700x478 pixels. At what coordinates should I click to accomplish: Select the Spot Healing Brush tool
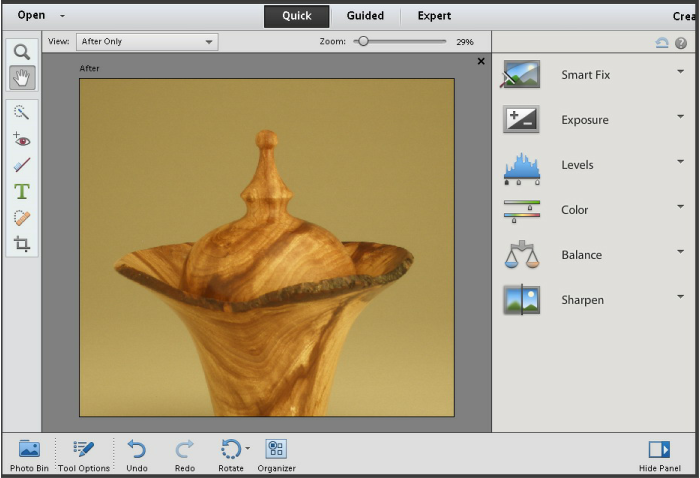click(22, 217)
